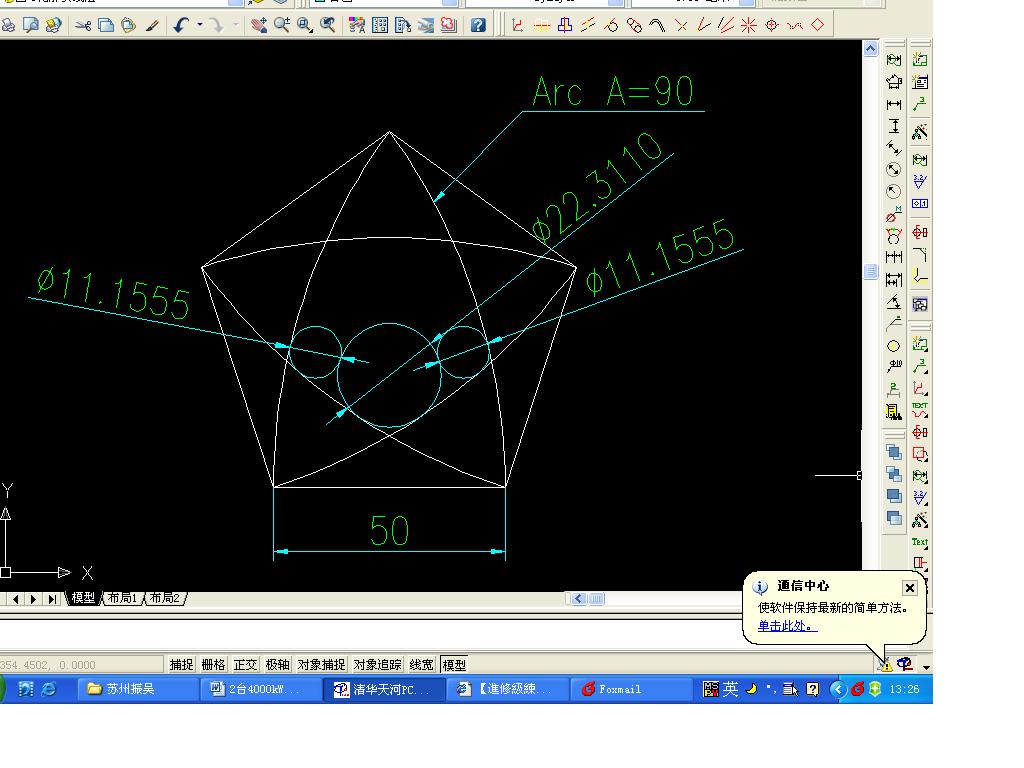This screenshot has width=1024, height=768.
Task: Toggle 正交 ortho mode in the status bar
Action: (x=246, y=664)
